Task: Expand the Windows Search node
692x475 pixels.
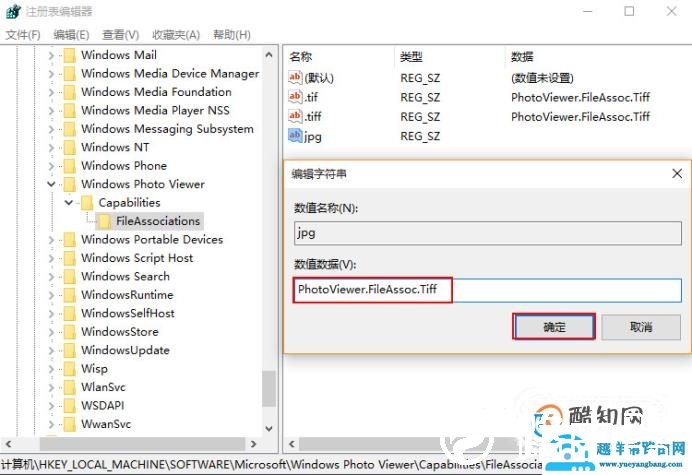Action: point(51,277)
